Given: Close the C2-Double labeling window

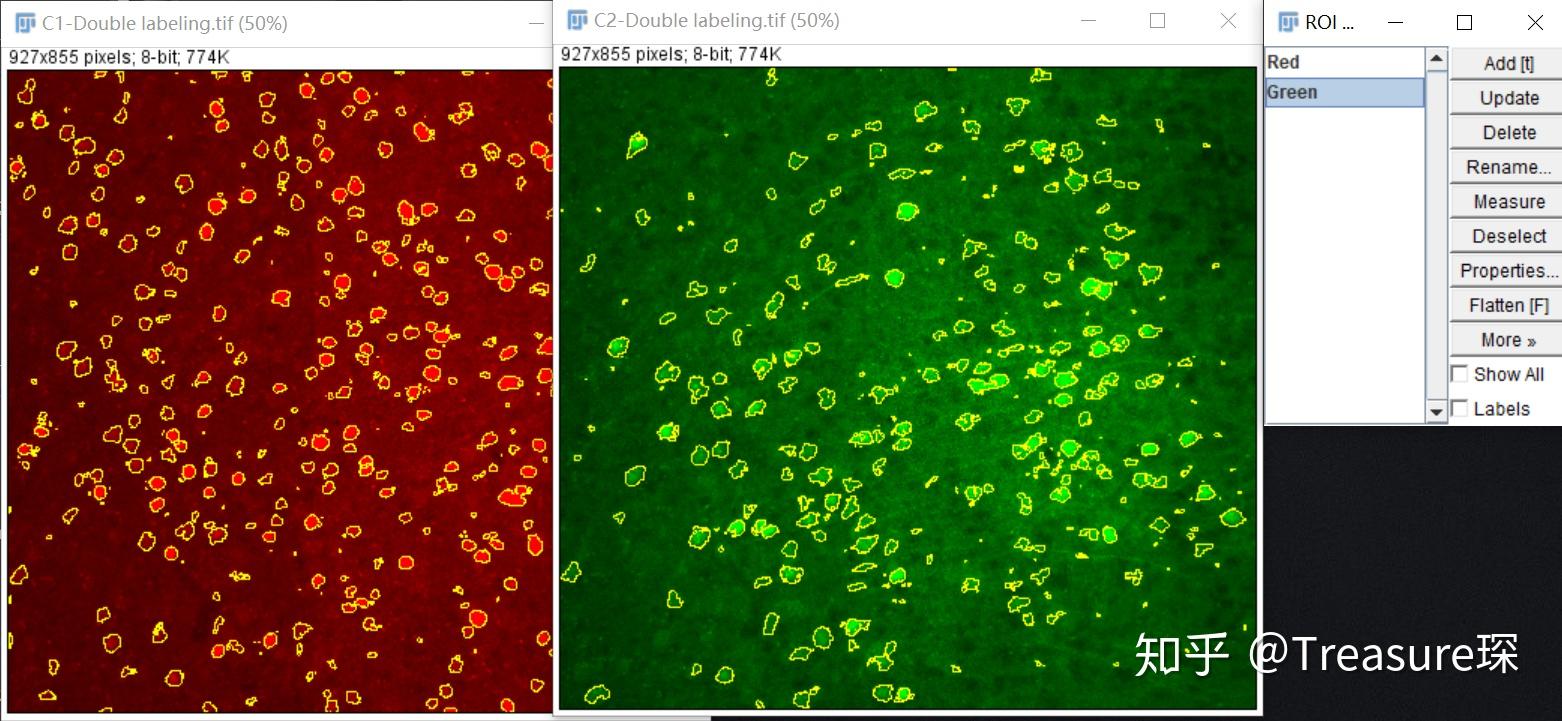Looking at the screenshot, I should tap(1228, 20).
